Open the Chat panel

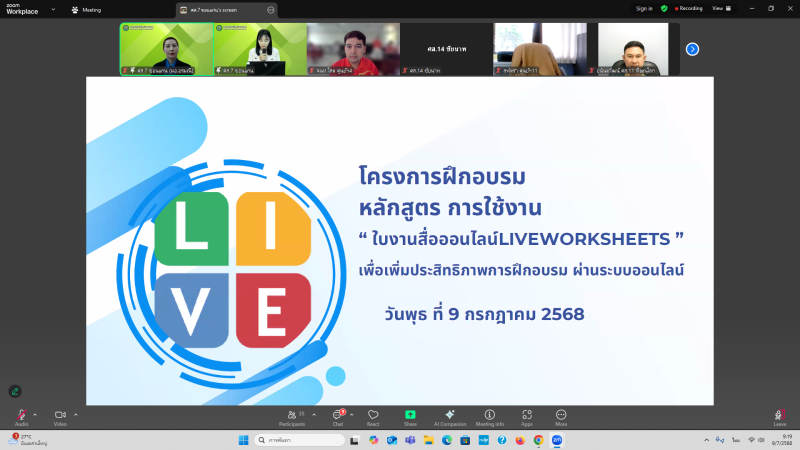(338, 415)
